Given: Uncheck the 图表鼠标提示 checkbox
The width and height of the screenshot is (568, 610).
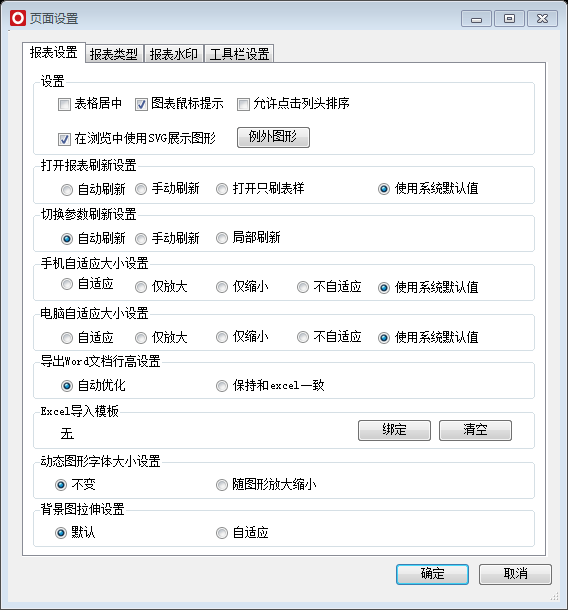Looking at the screenshot, I should point(141,104).
